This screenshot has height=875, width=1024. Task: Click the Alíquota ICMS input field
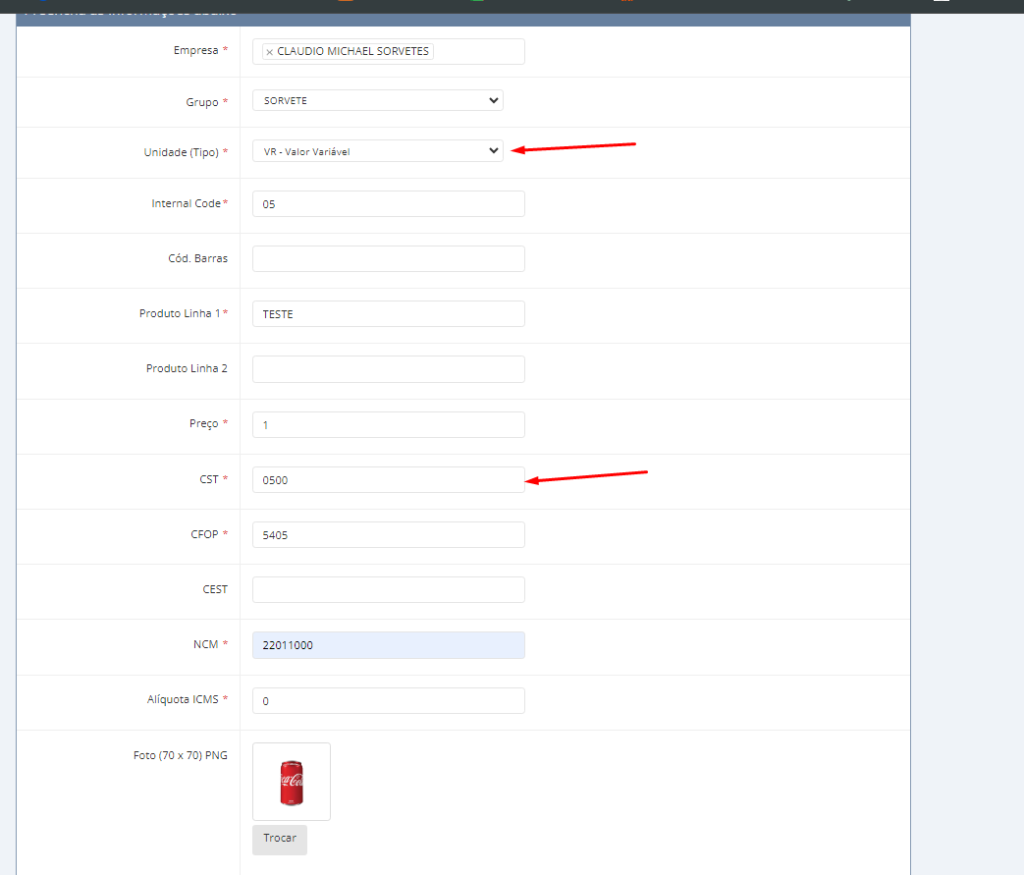pyautogui.click(x=388, y=701)
